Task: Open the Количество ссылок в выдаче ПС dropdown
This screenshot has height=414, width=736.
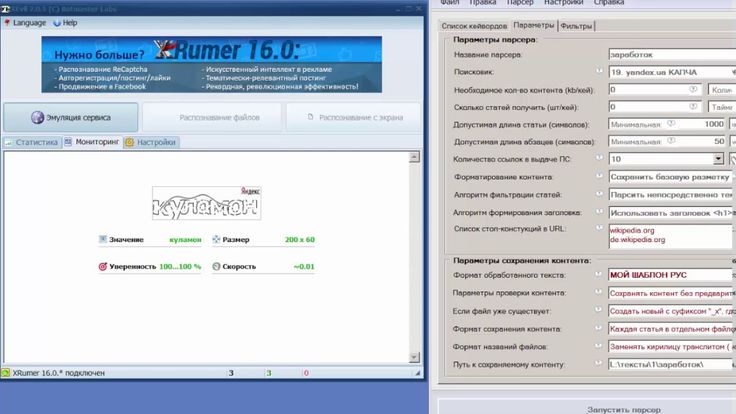Action: (x=718, y=158)
